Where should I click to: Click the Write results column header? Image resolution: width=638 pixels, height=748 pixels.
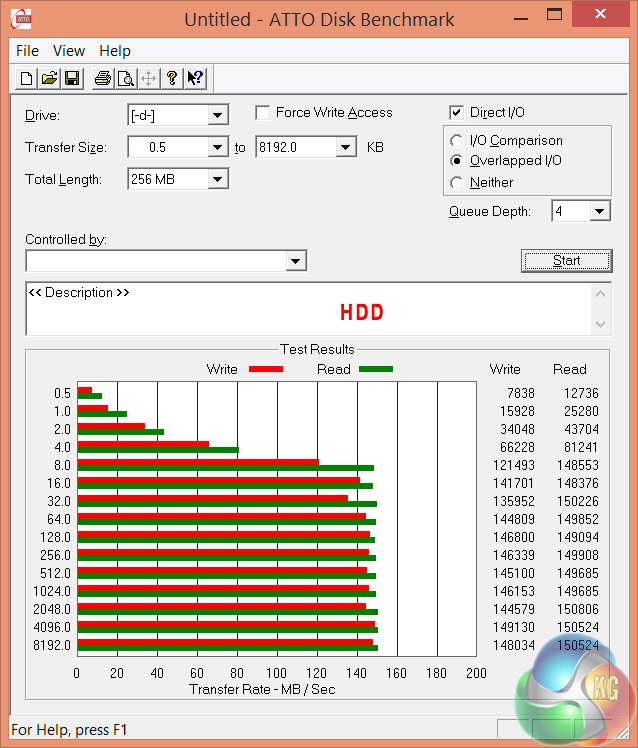click(x=505, y=369)
